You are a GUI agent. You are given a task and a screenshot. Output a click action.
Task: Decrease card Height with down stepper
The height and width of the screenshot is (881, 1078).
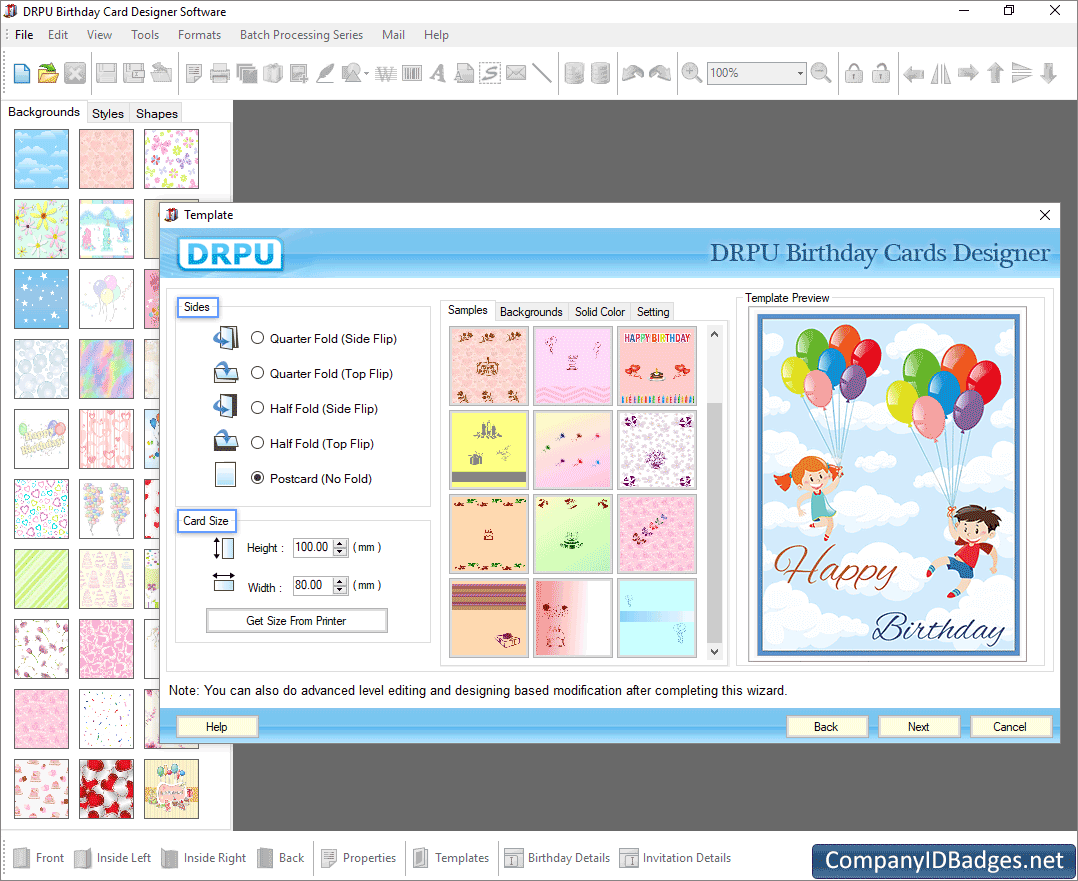tap(340, 552)
